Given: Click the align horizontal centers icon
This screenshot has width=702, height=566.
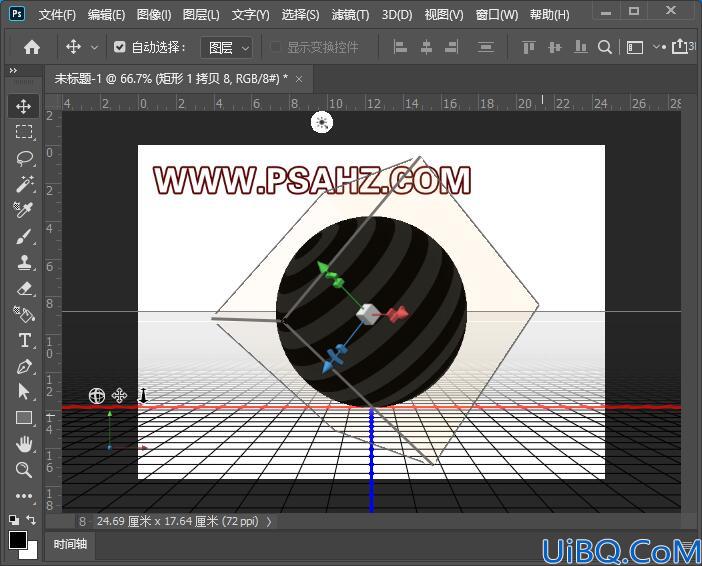Looking at the screenshot, I should [x=426, y=47].
